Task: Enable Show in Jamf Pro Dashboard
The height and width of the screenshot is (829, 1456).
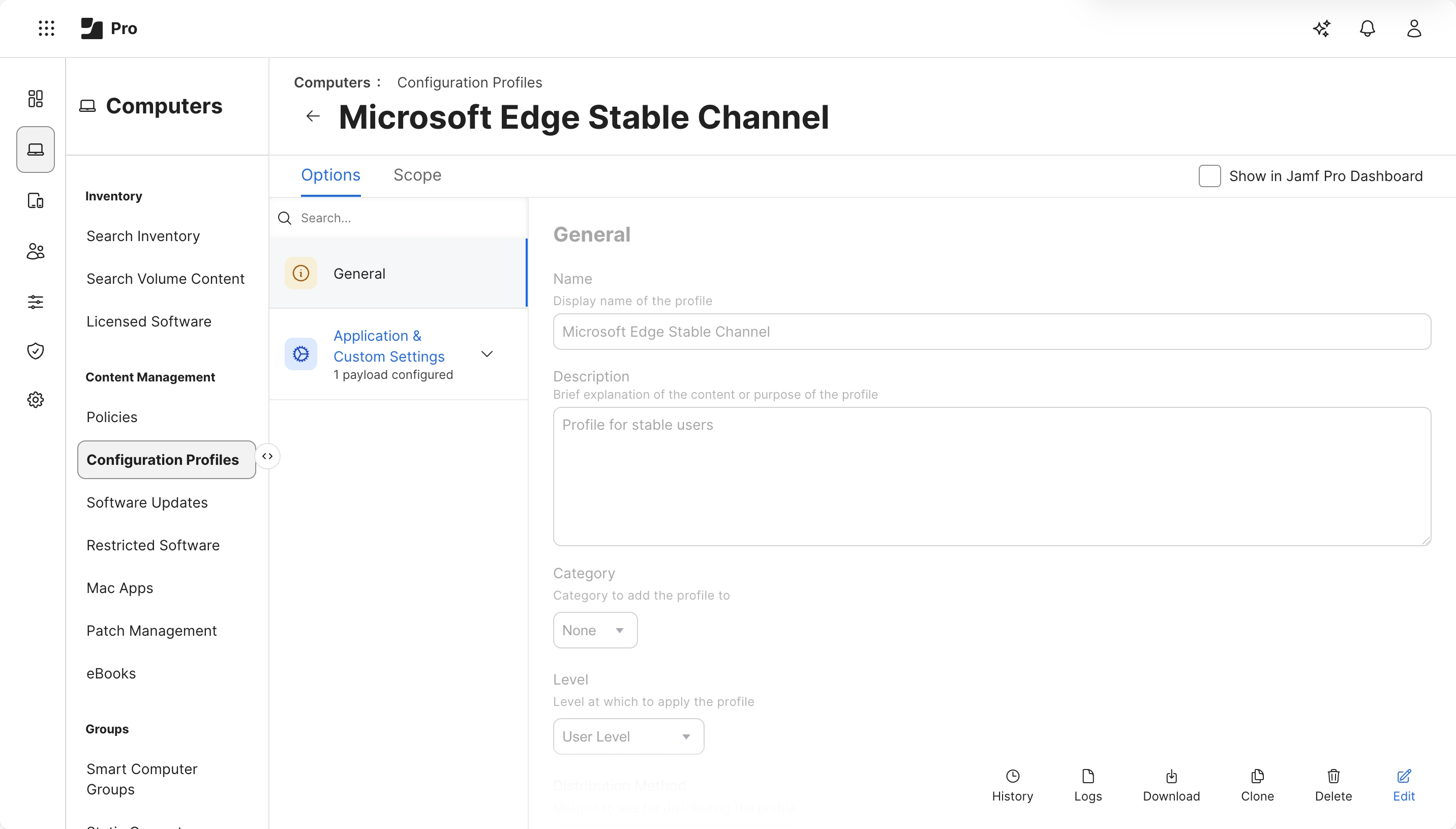Action: coord(1209,175)
